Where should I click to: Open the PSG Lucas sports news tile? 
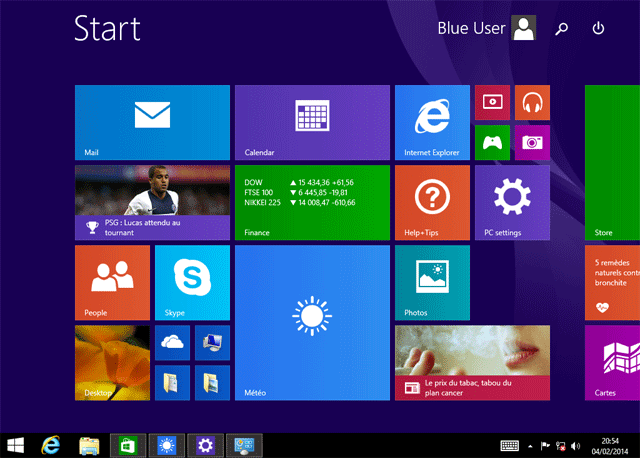[152, 202]
